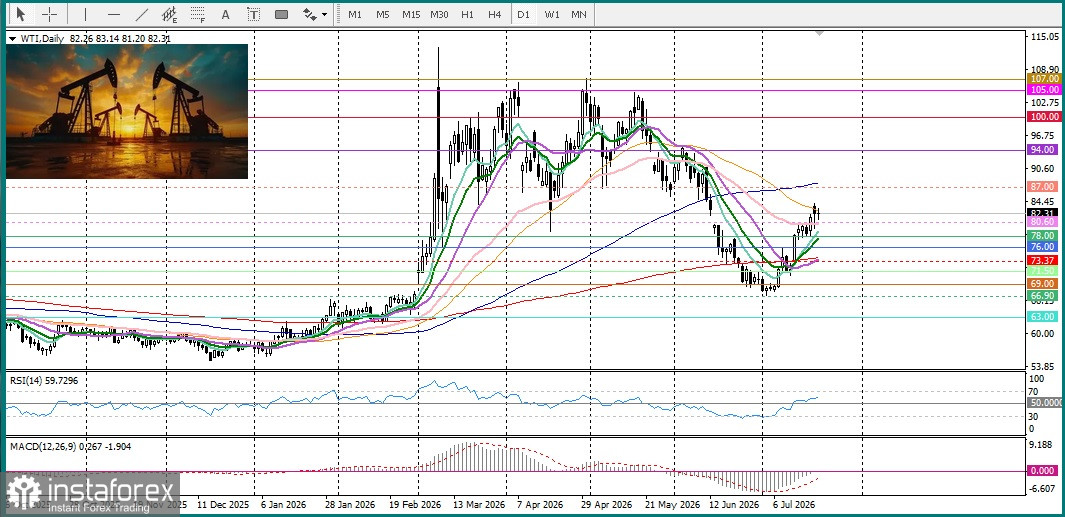Select the rectangle shape tool
Screen dimensions: 1065x517
point(281,14)
